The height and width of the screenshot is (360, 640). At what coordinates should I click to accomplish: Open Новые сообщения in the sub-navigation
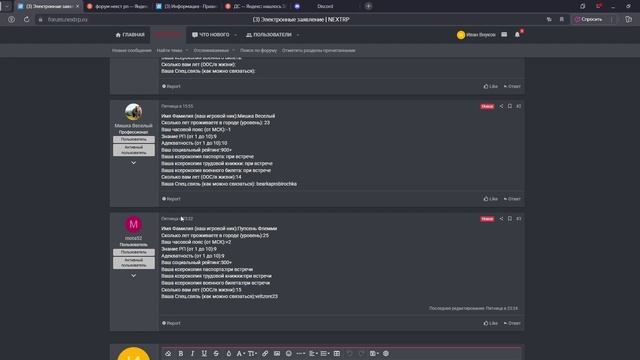tap(131, 51)
